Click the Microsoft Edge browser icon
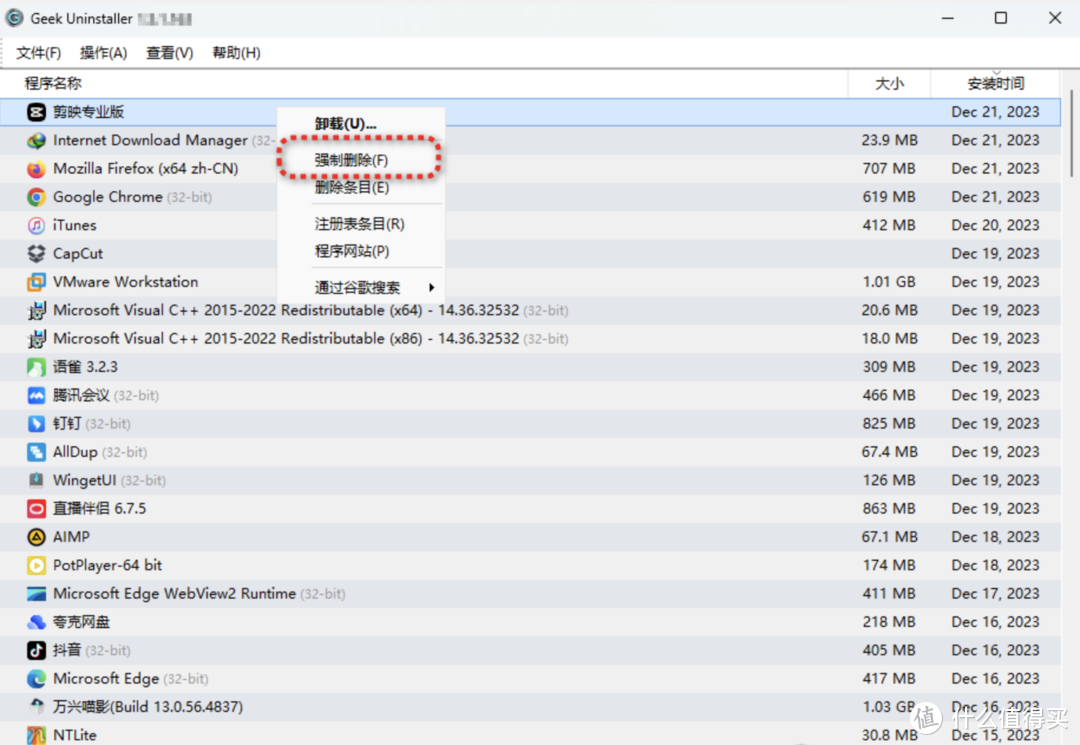The width and height of the screenshot is (1080, 745). 37,679
